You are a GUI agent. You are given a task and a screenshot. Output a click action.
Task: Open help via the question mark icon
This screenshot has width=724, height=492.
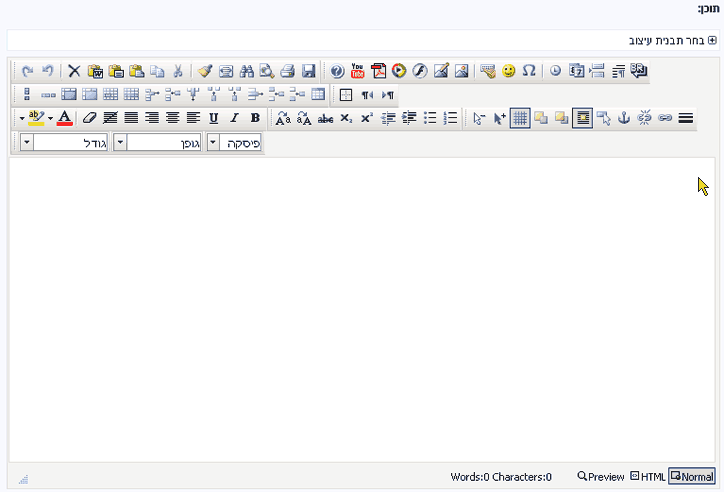point(337,71)
